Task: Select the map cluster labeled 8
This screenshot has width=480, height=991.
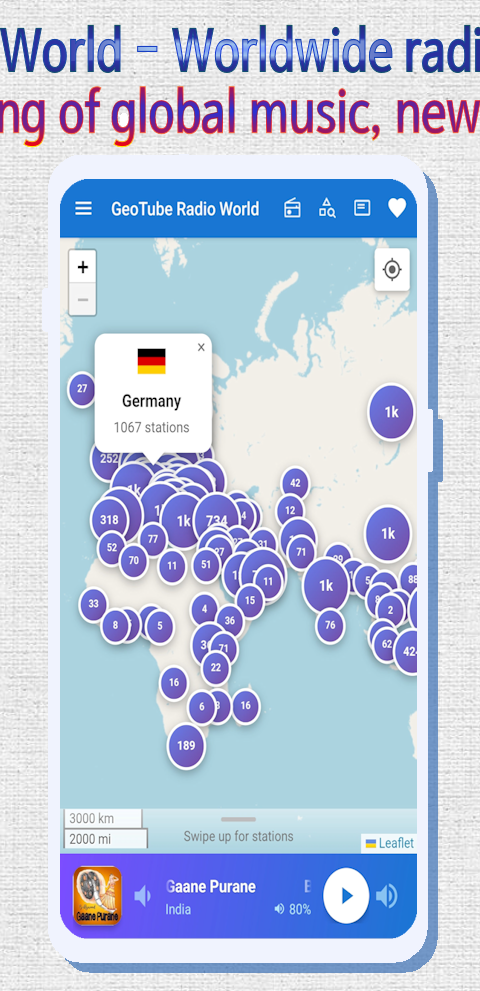Action: [x=115, y=626]
